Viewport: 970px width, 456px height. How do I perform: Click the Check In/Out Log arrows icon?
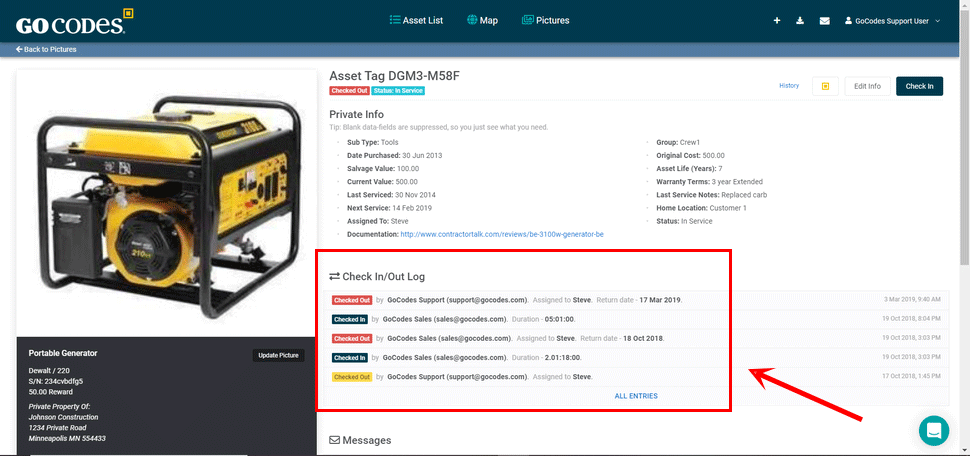[x=335, y=277]
